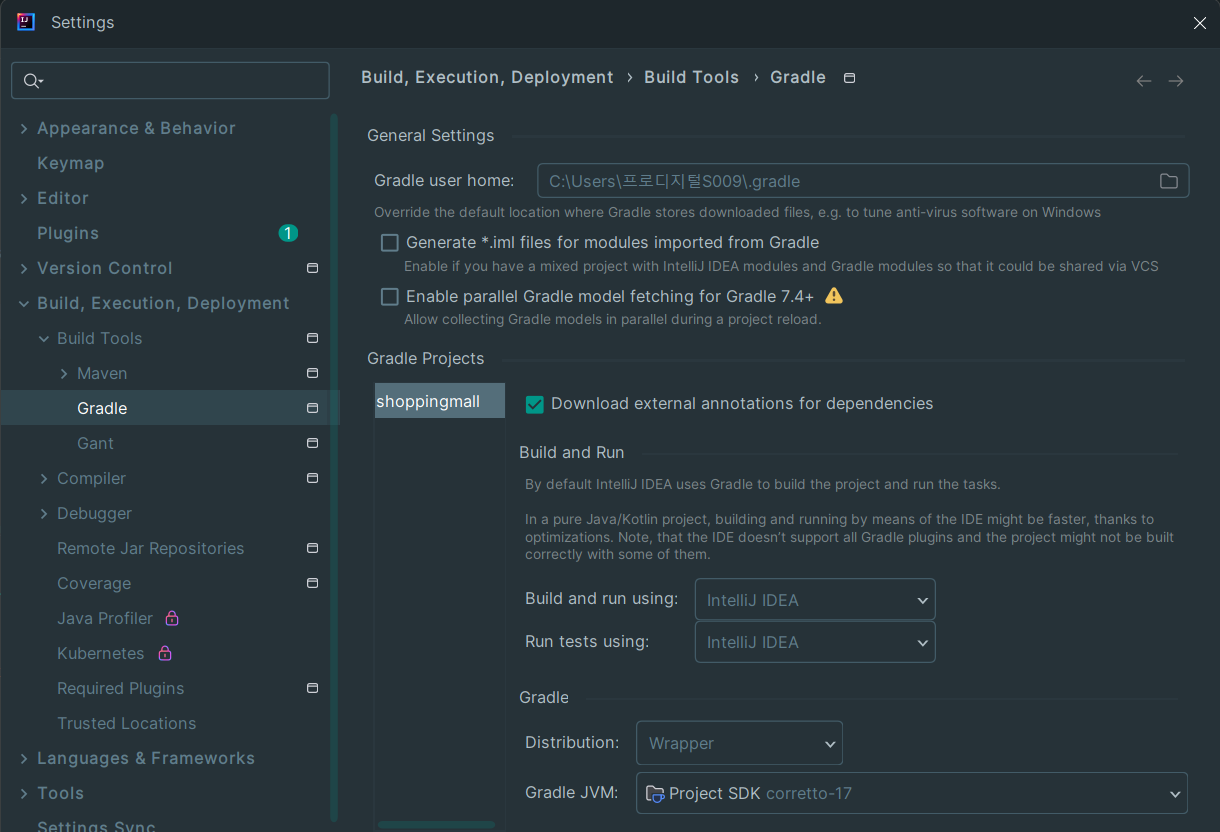The height and width of the screenshot is (832, 1220).
Task: Click project-level icon on Build Tools row
Action: pyautogui.click(x=312, y=338)
